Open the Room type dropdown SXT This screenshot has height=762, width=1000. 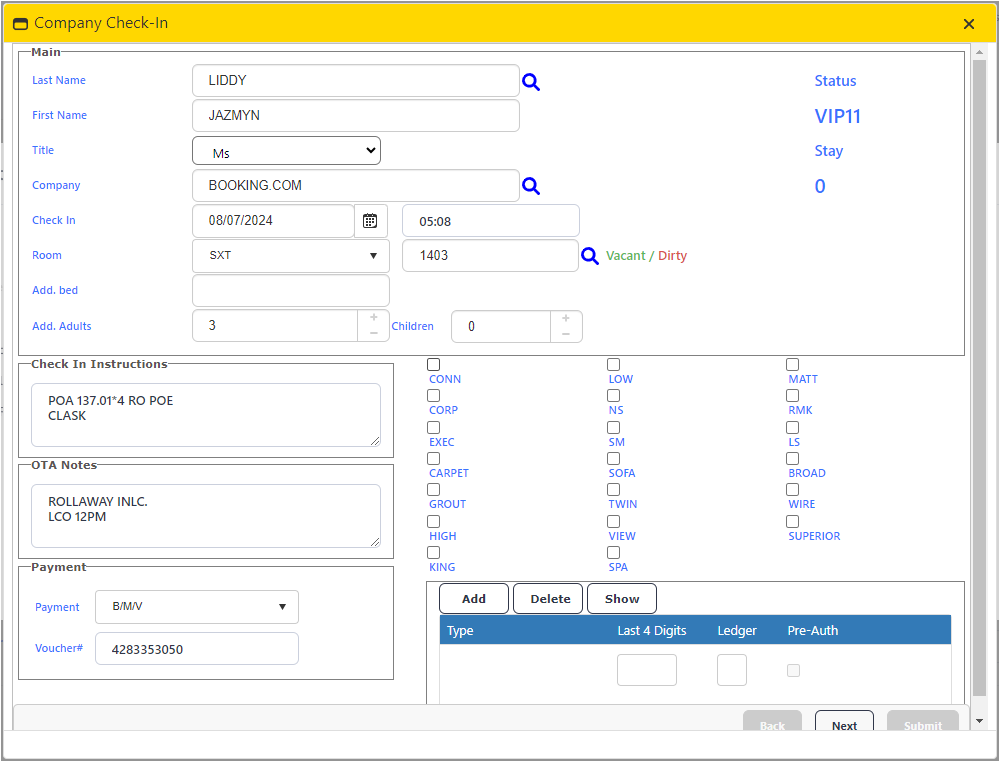click(291, 256)
